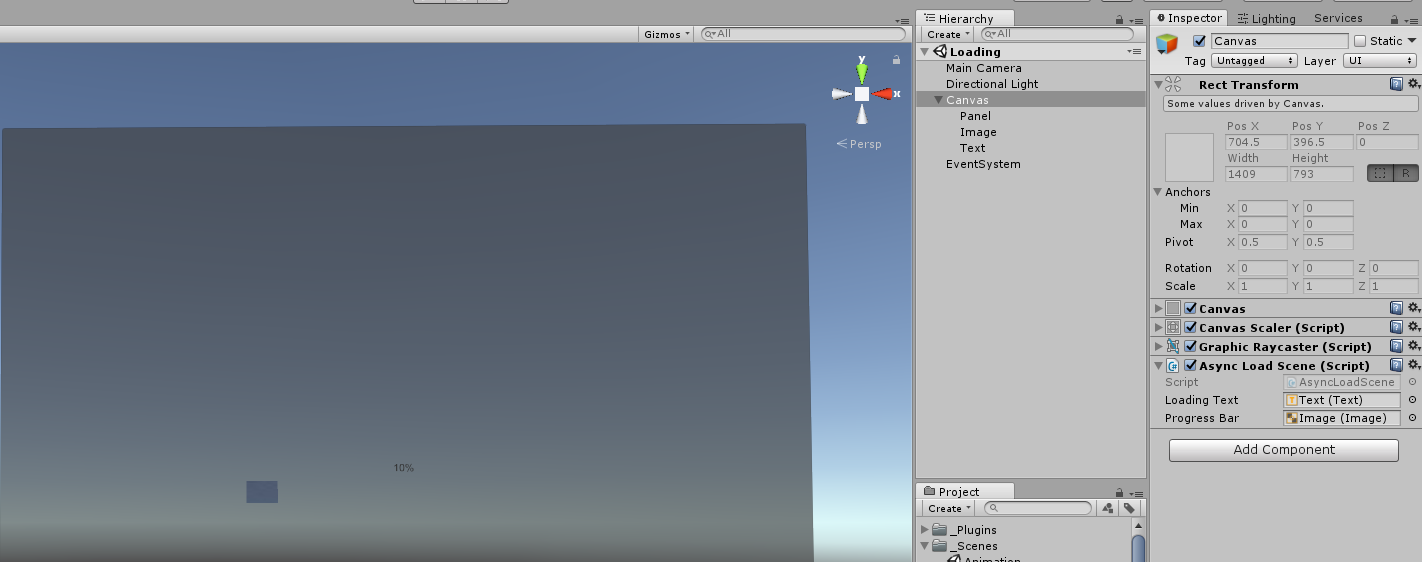Expand the Canvas Scaler foldout
The width and height of the screenshot is (1422, 562).
[x=1158, y=328]
